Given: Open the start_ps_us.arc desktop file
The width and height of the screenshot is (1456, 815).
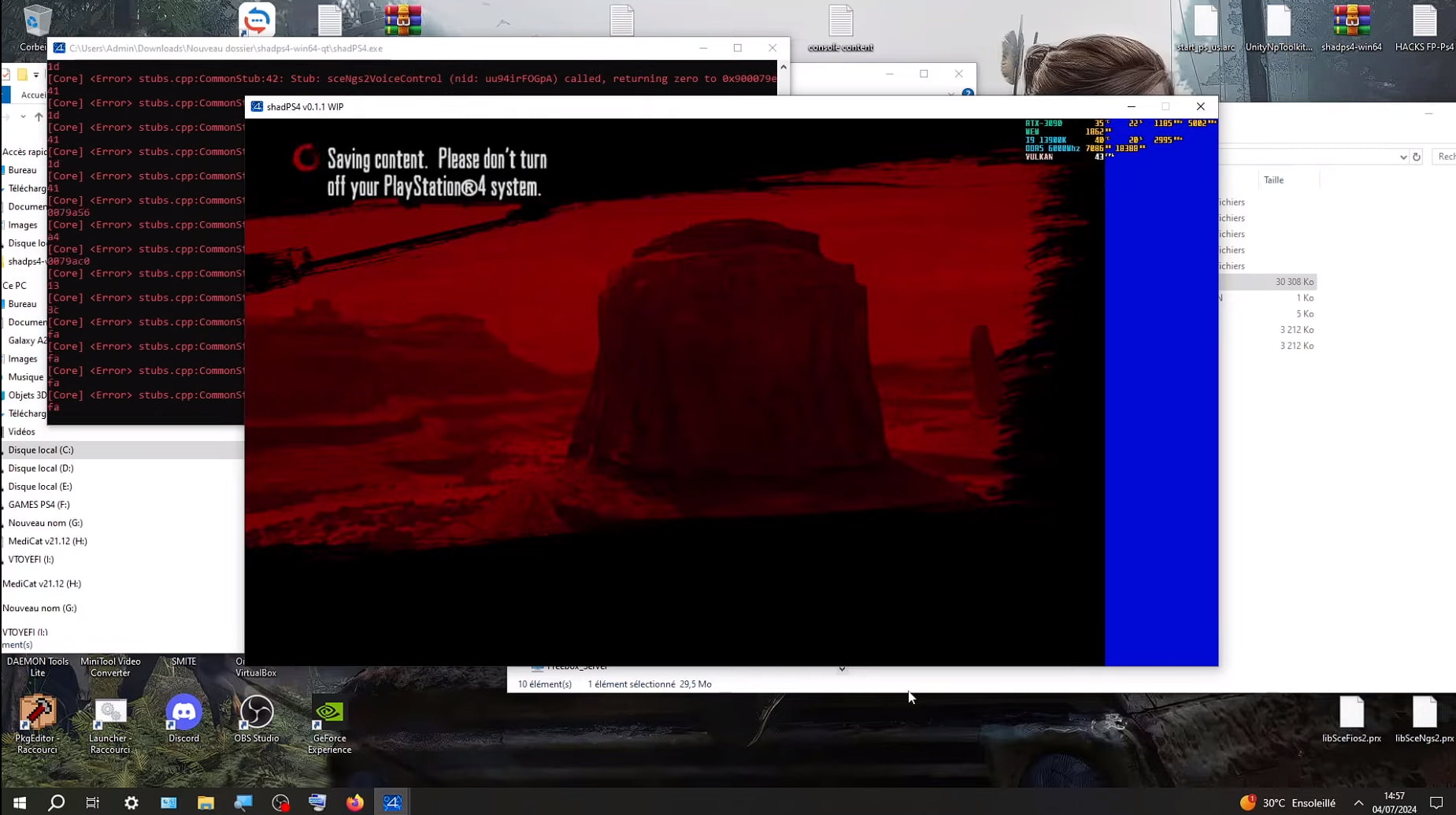Looking at the screenshot, I should tap(1206, 28).
